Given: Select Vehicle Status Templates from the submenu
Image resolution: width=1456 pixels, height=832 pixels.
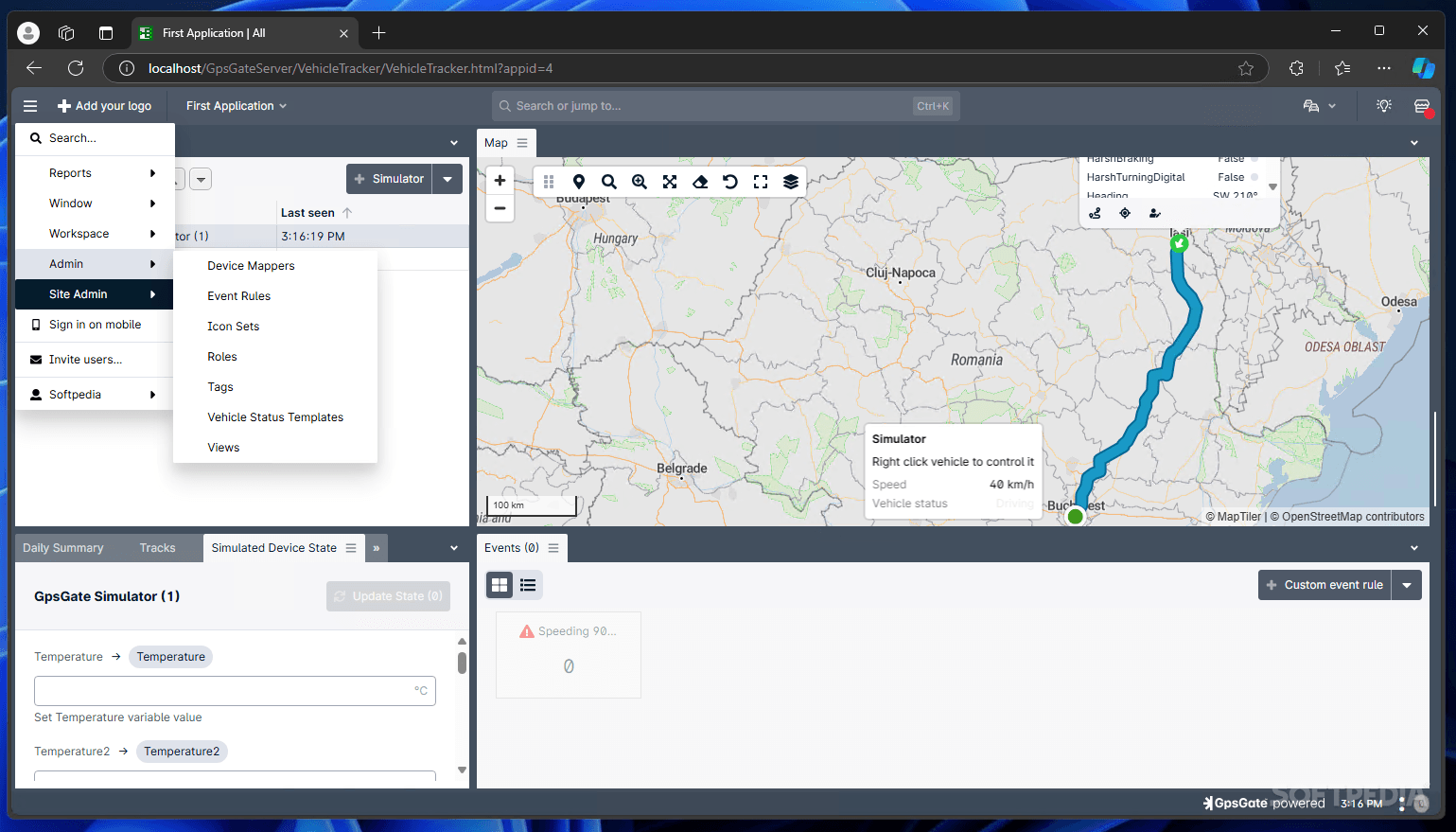Looking at the screenshot, I should pyautogui.click(x=275, y=417).
